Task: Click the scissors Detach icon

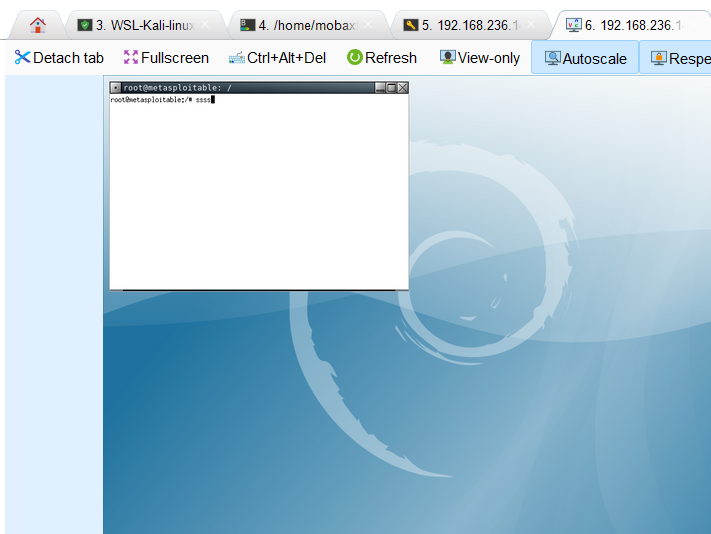Action: pyautogui.click(x=22, y=57)
